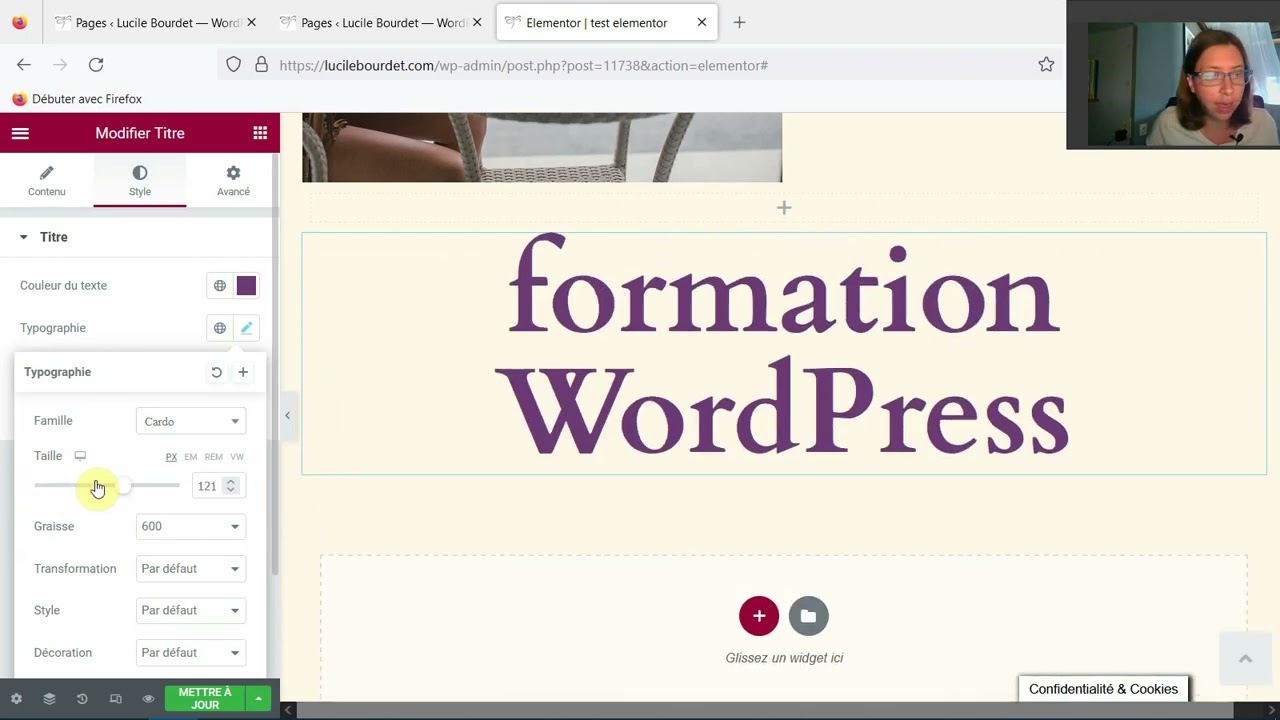Open Elementor page settings gear icon
The height and width of the screenshot is (720, 1280).
coord(16,699)
